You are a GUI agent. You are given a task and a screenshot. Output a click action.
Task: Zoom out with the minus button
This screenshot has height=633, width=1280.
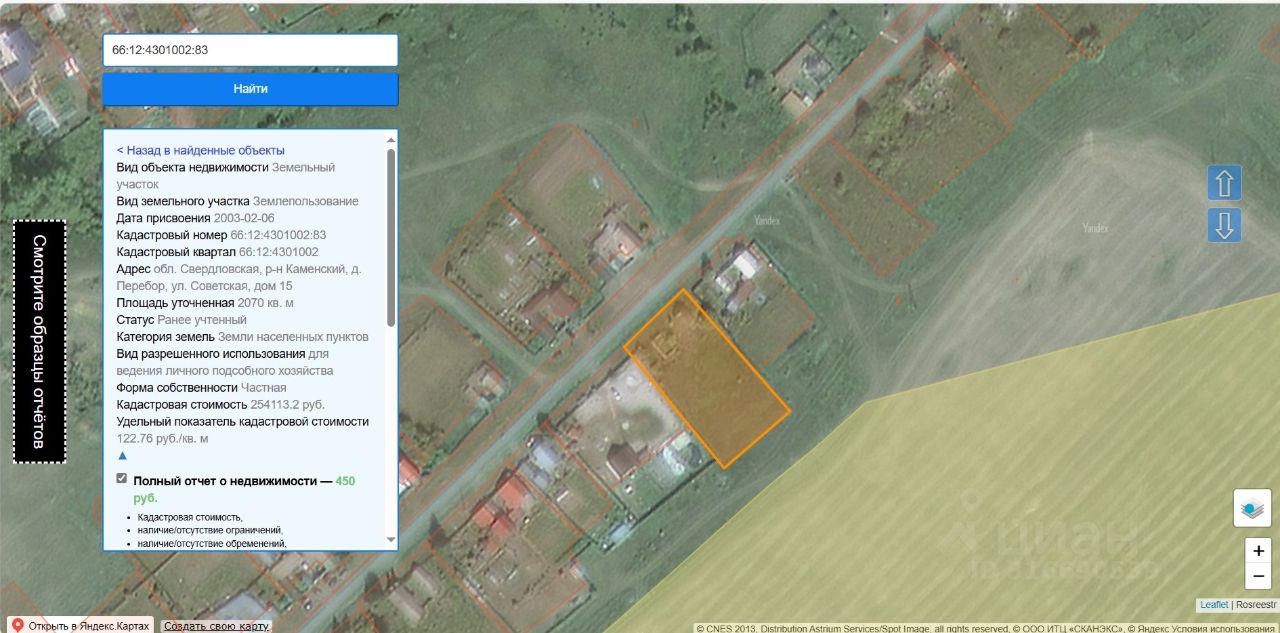1258,576
